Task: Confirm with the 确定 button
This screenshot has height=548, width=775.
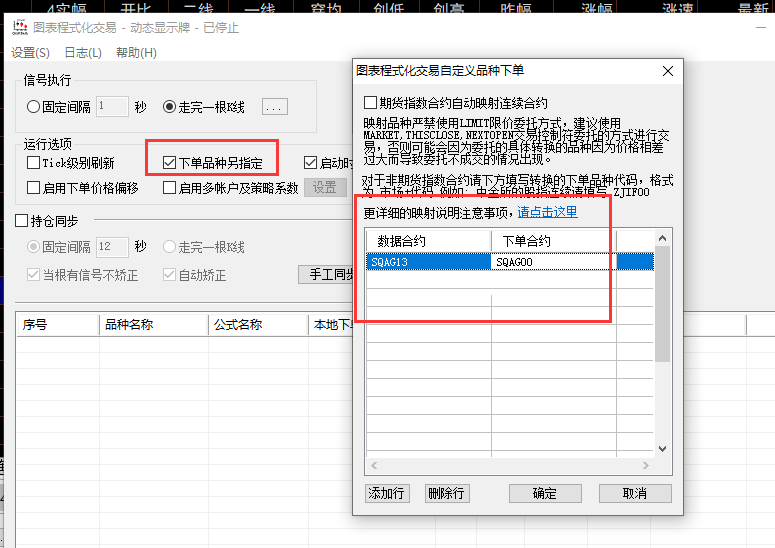Action: [x=545, y=493]
